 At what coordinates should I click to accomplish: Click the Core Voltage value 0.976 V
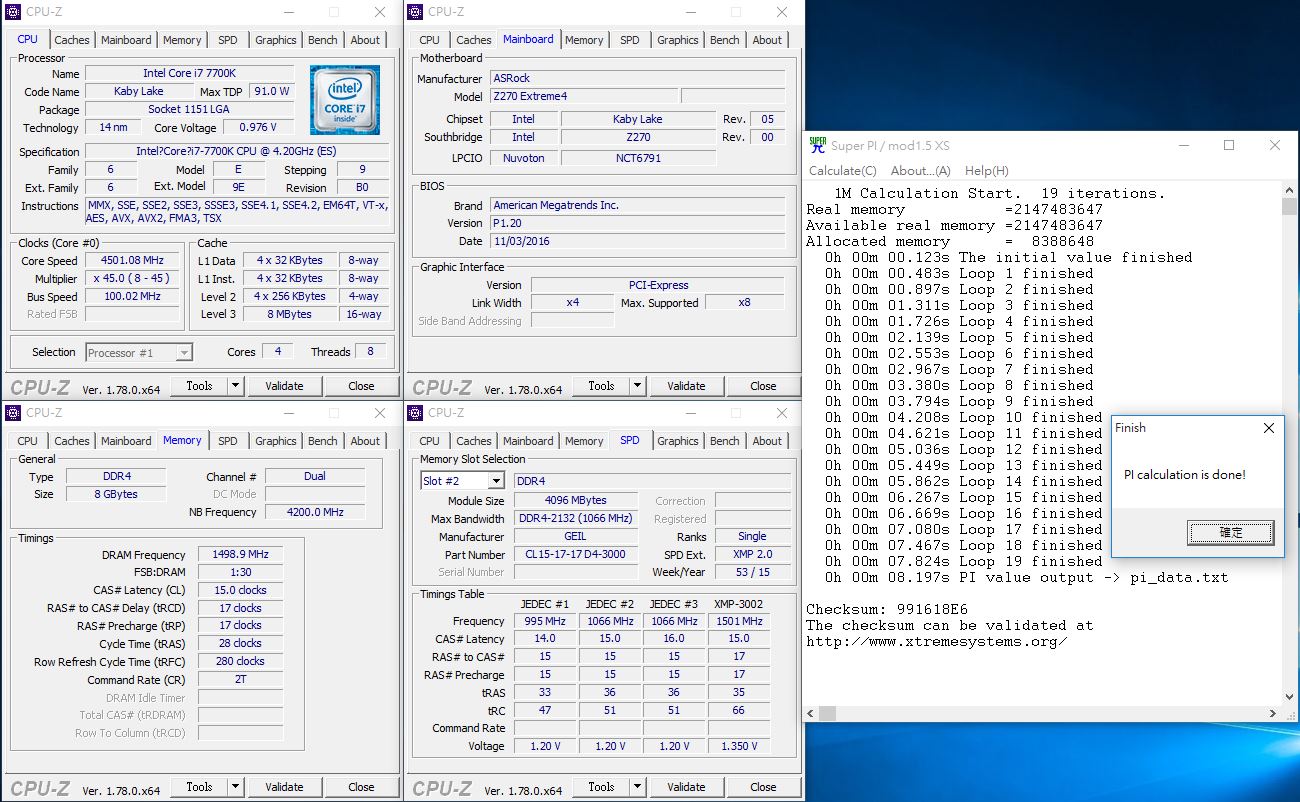pos(258,127)
